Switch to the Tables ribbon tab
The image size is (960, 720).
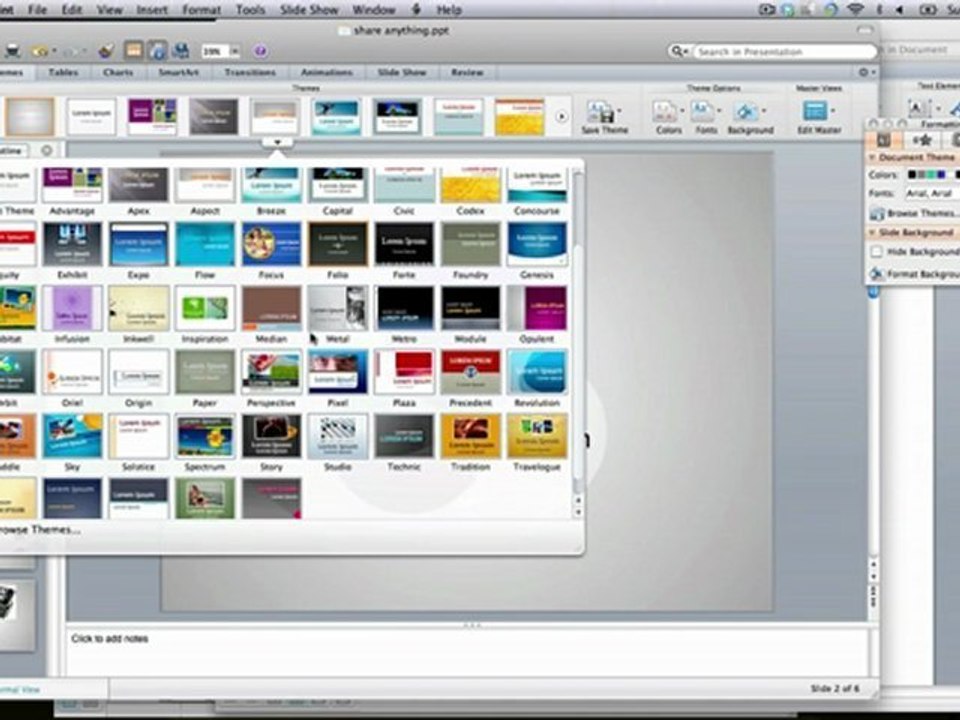point(63,72)
